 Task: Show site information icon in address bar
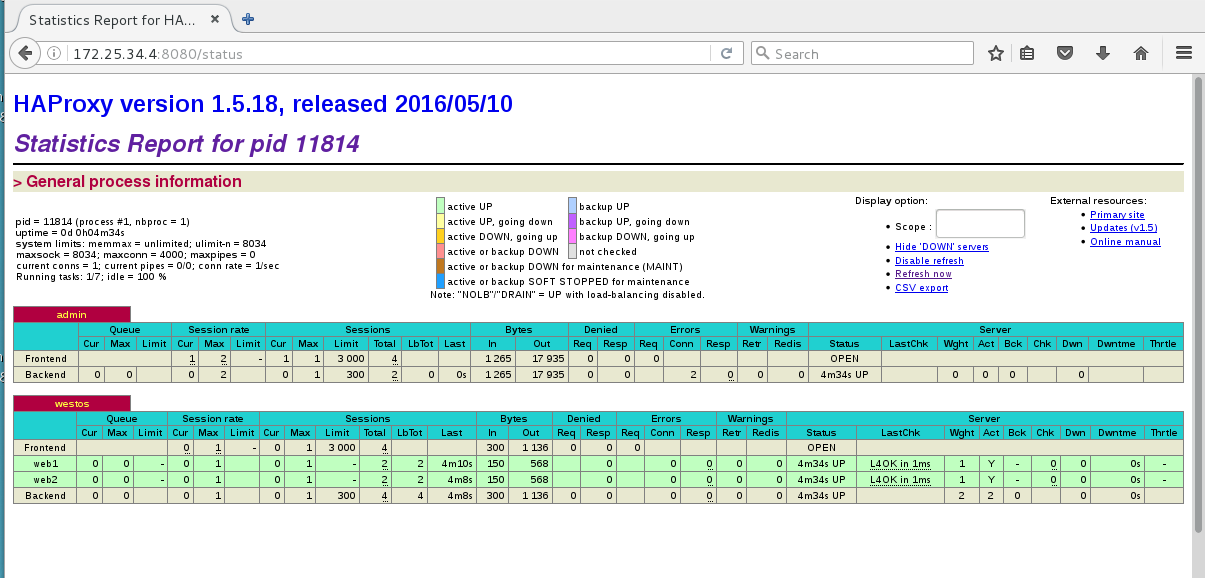(x=54, y=54)
